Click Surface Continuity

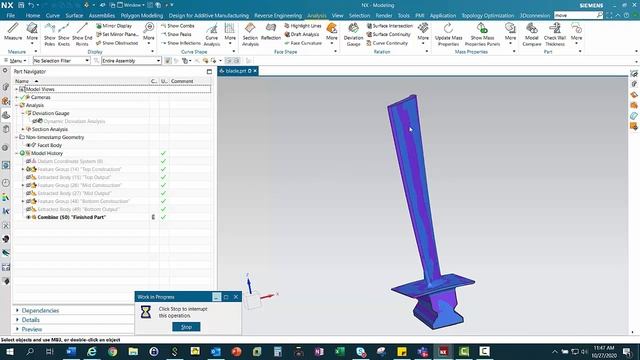pyautogui.click(x=389, y=34)
